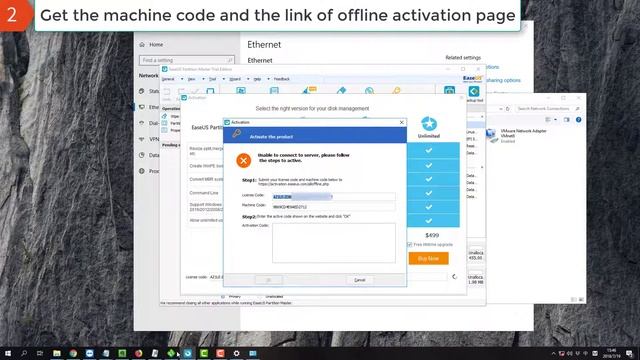Open Data usage icon in Settings sidebar
Image resolution: width=640 pixels, height=360 pixels.
142,155
